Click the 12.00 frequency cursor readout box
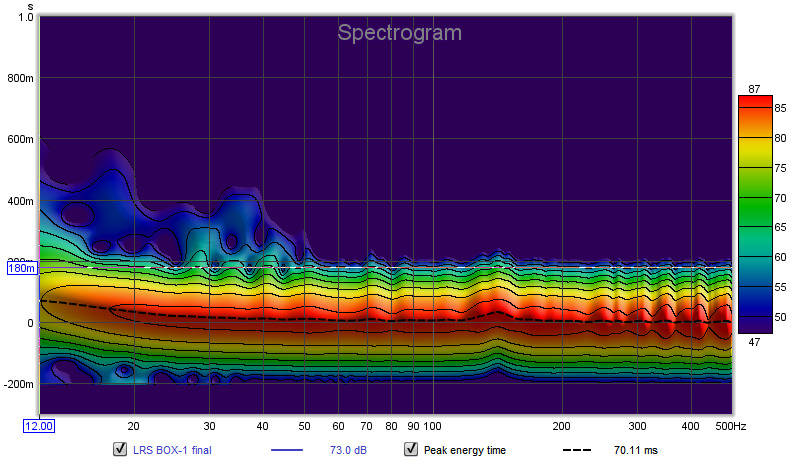Image resolution: width=800 pixels, height=464 pixels. point(38,426)
